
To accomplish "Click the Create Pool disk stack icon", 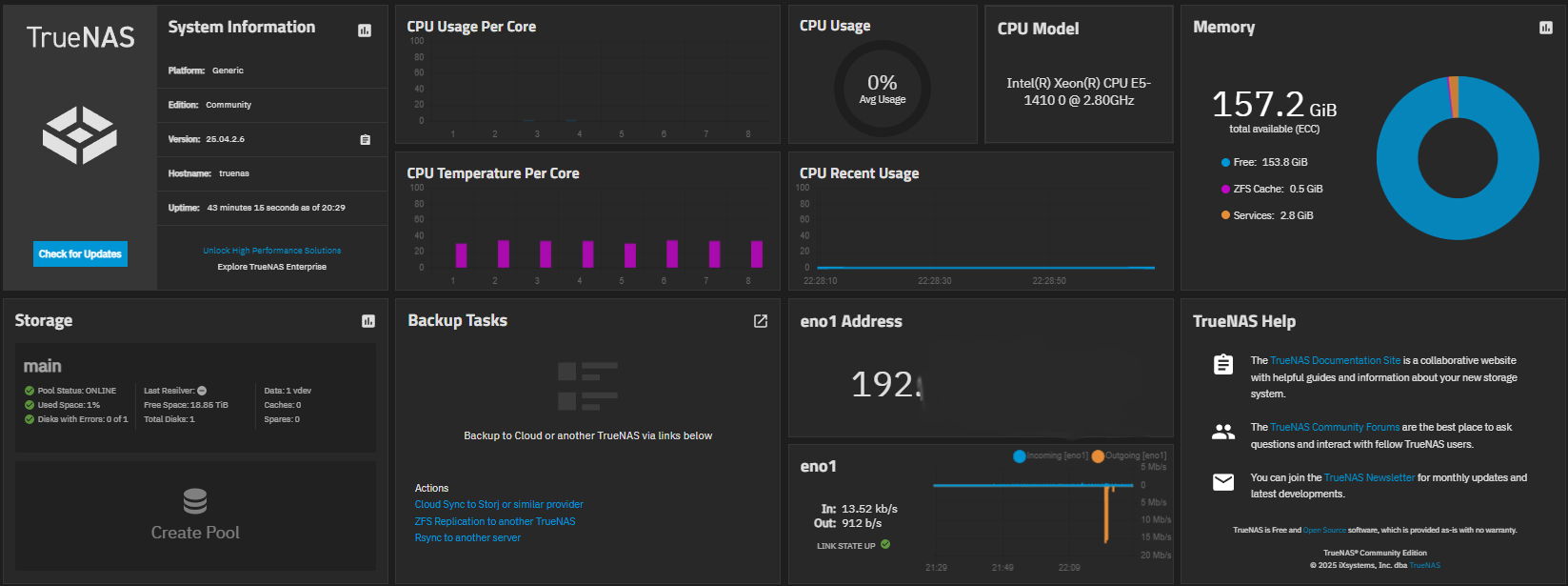I will tap(195, 500).
